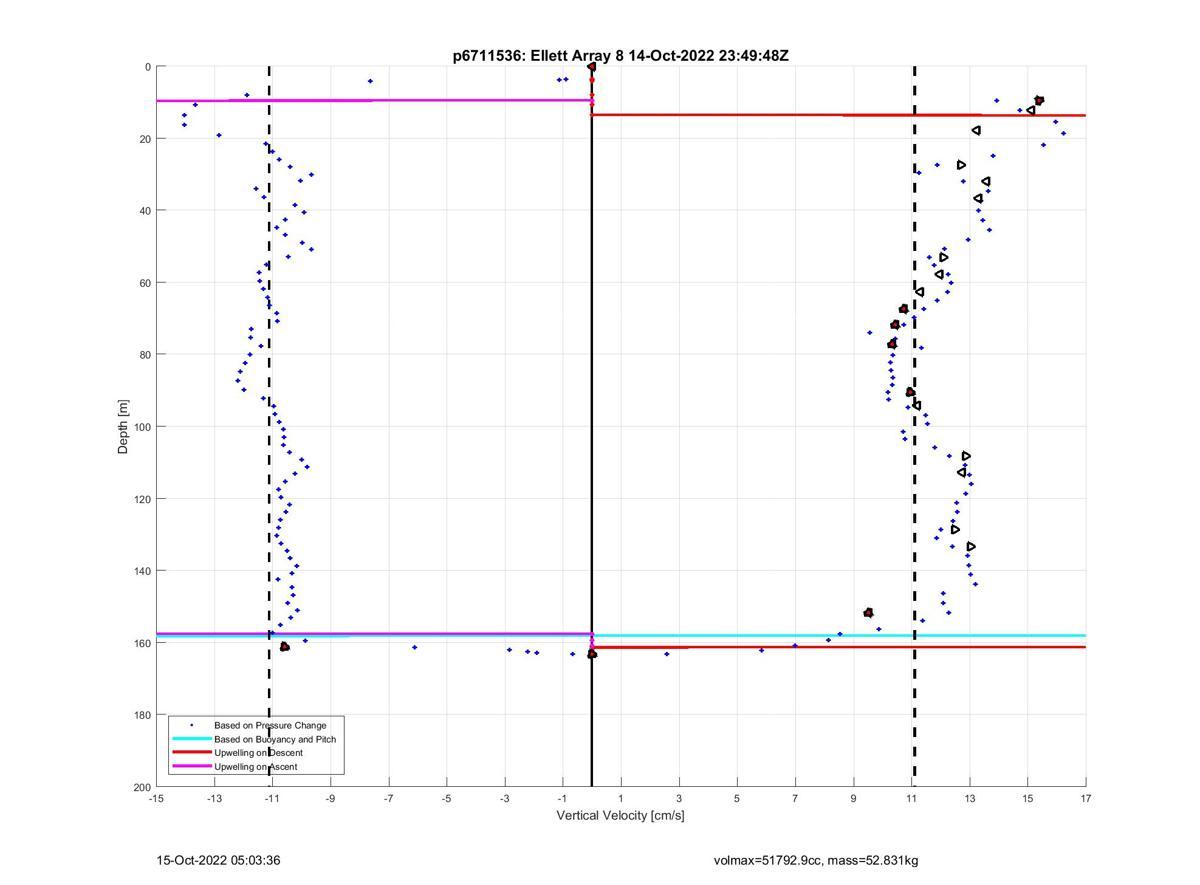The width and height of the screenshot is (1200, 885).
Task: Click the timestamp '15-Oct-2022 05:03:36'
Action: pyautogui.click(x=218, y=860)
